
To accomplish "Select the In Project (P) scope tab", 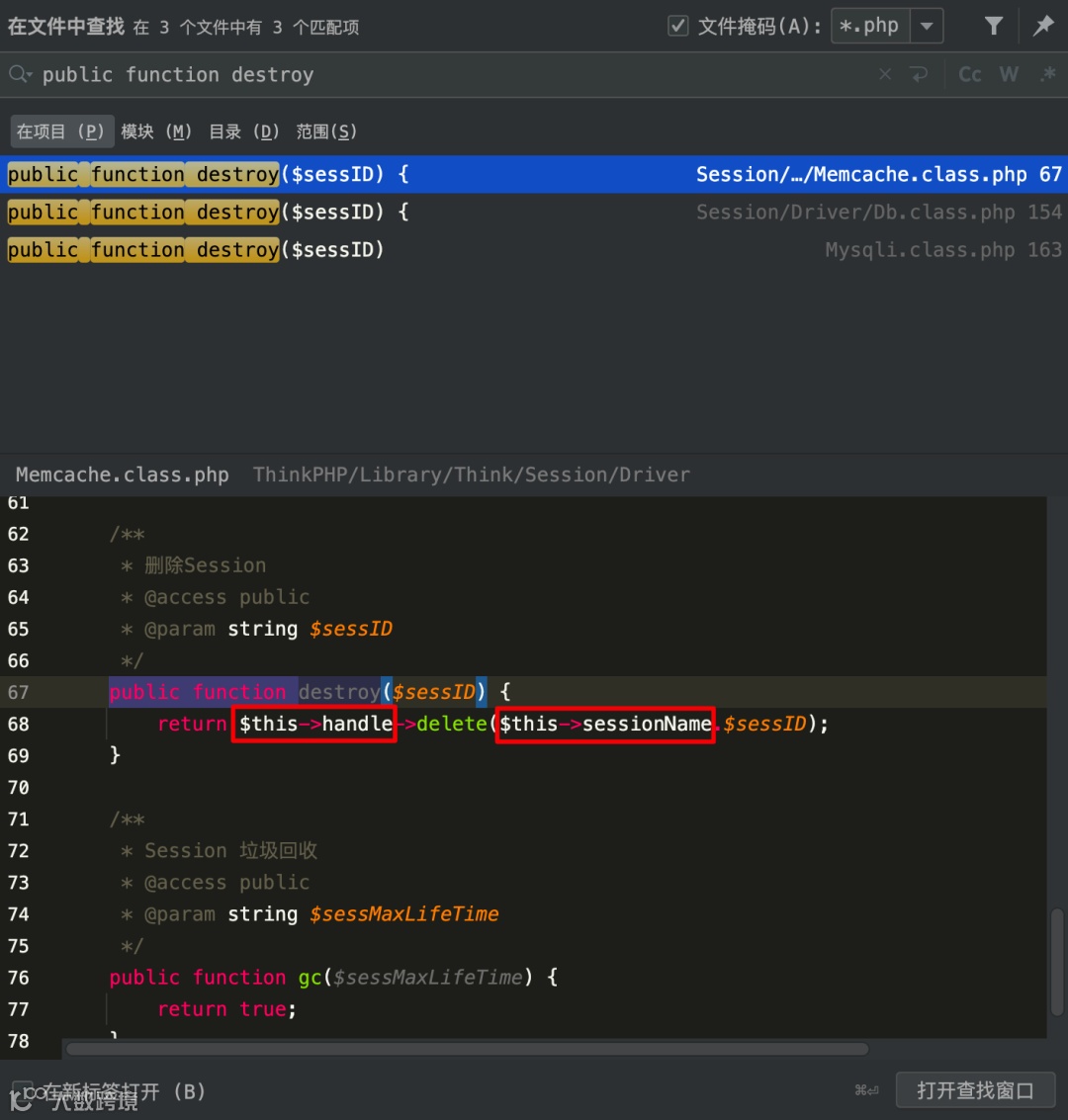I will [61, 131].
